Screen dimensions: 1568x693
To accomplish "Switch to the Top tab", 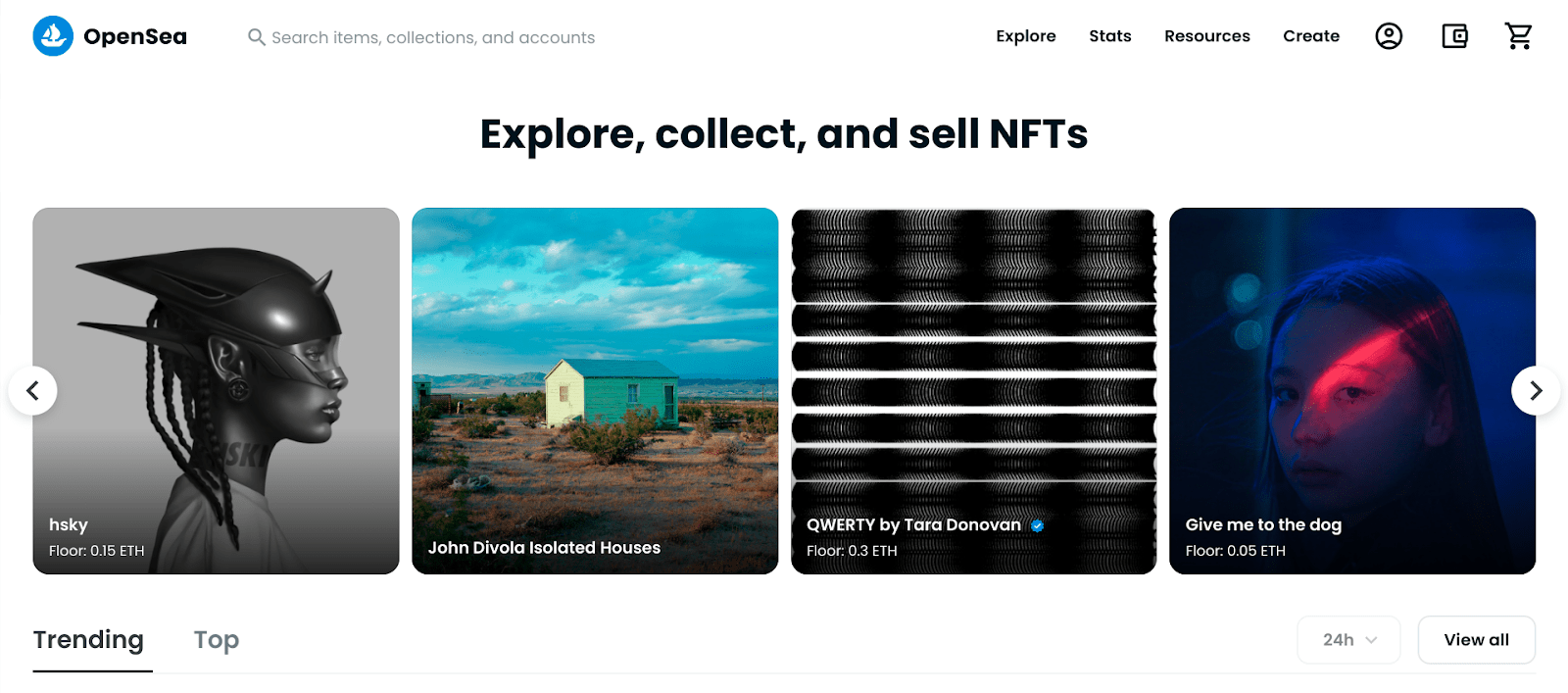I will (217, 640).
